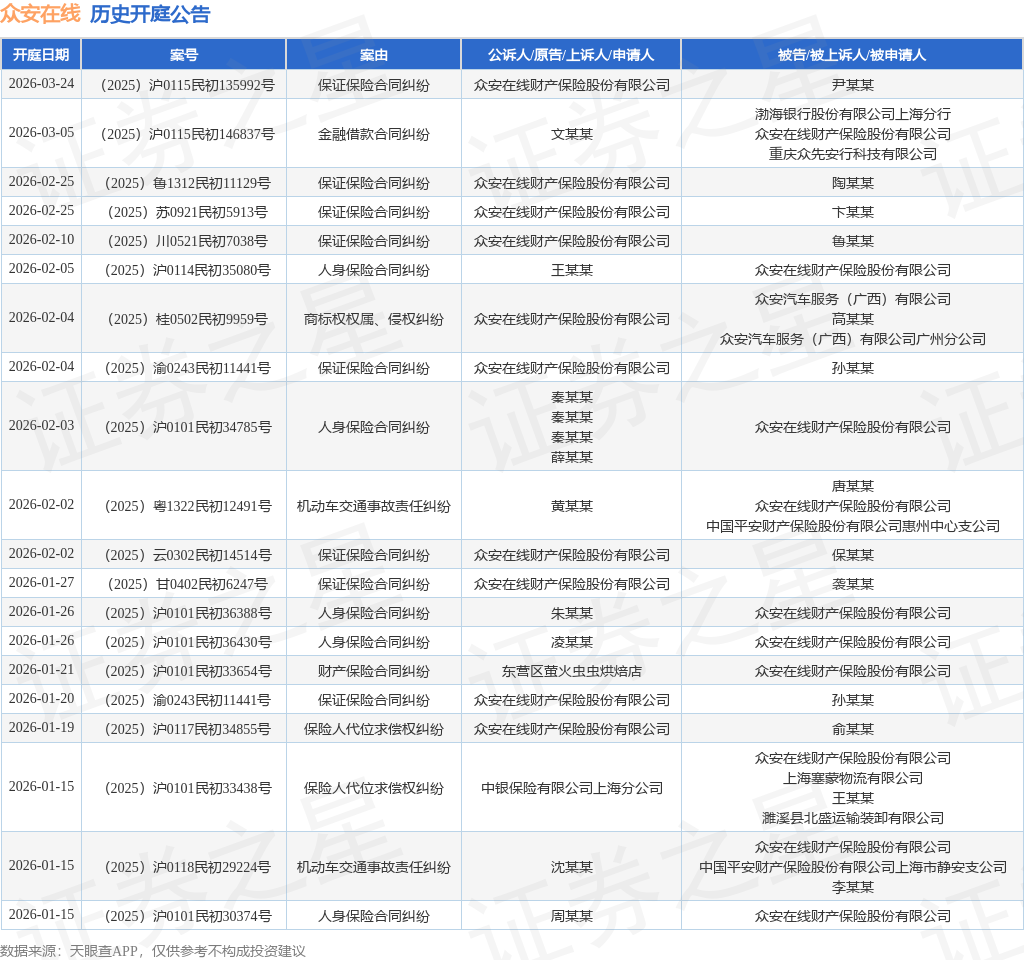Viewport: 1024px width, 960px height.
Task: Select case number 沪0117民初34855号
Action: pos(187,728)
